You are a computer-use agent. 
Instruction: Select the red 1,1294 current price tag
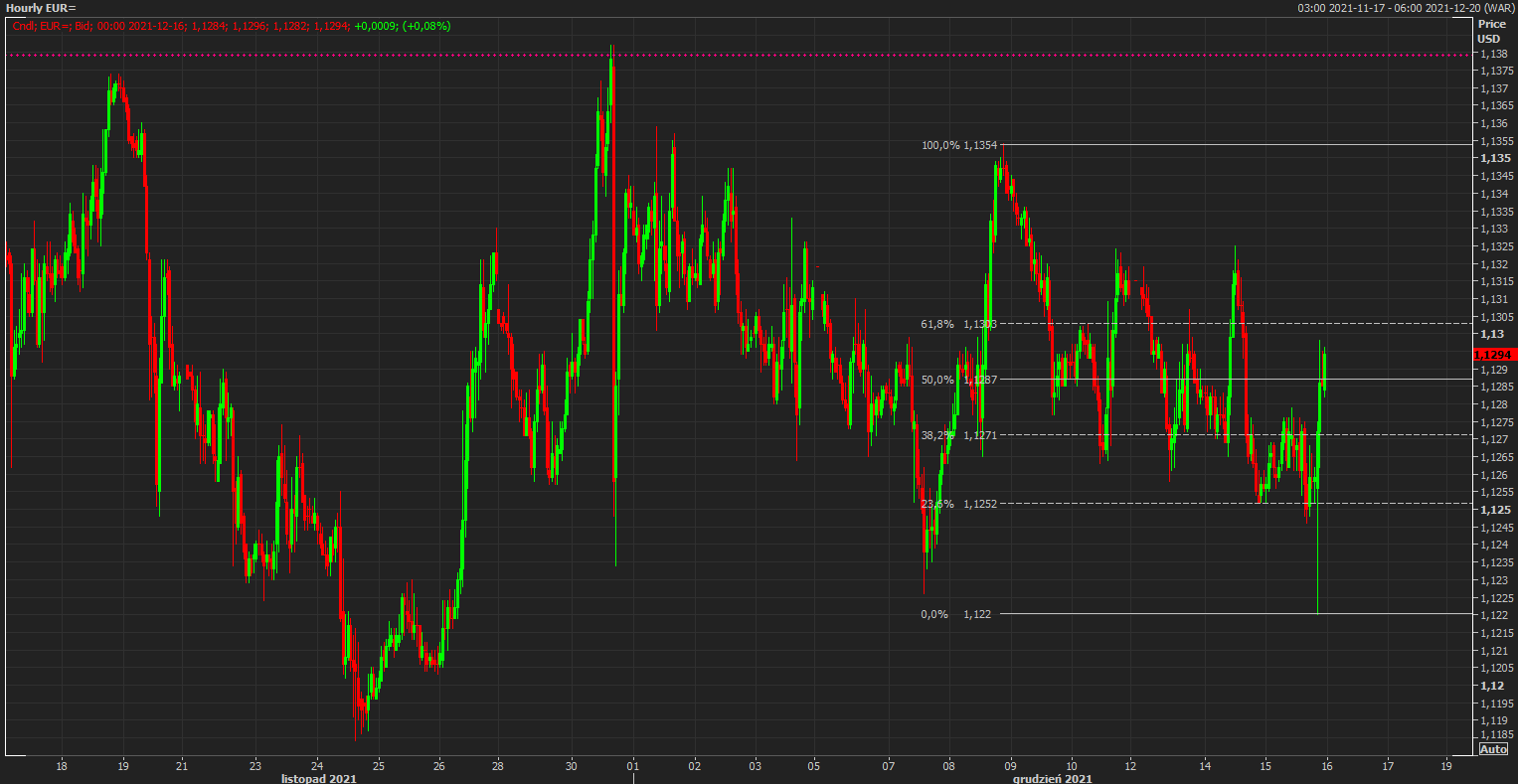pyautogui.click(x=1493, y=355)
